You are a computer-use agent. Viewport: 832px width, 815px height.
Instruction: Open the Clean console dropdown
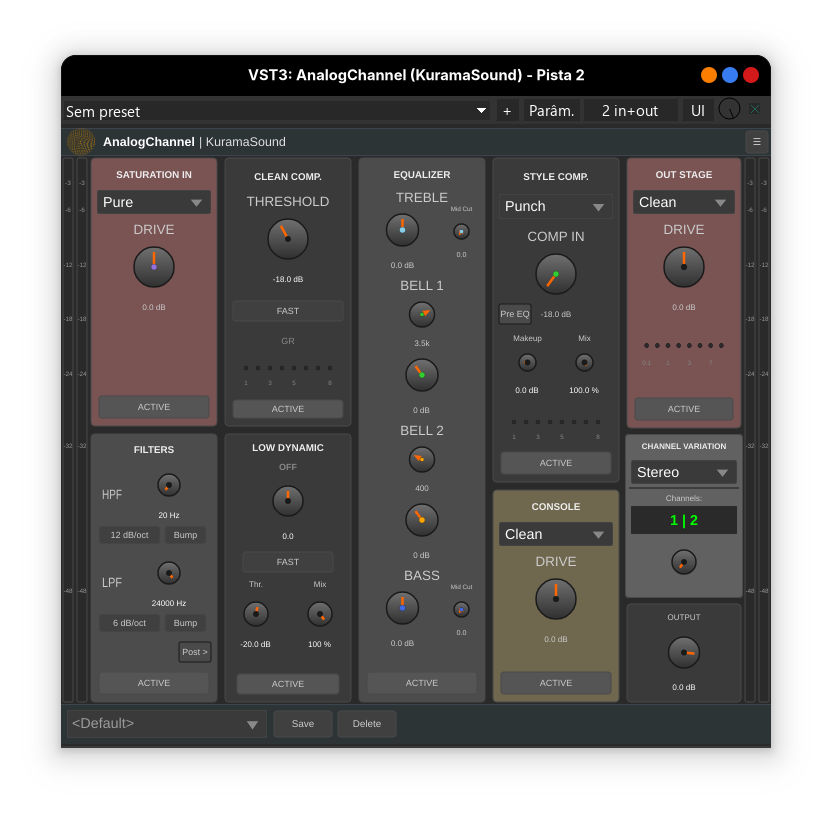point(555,534)
